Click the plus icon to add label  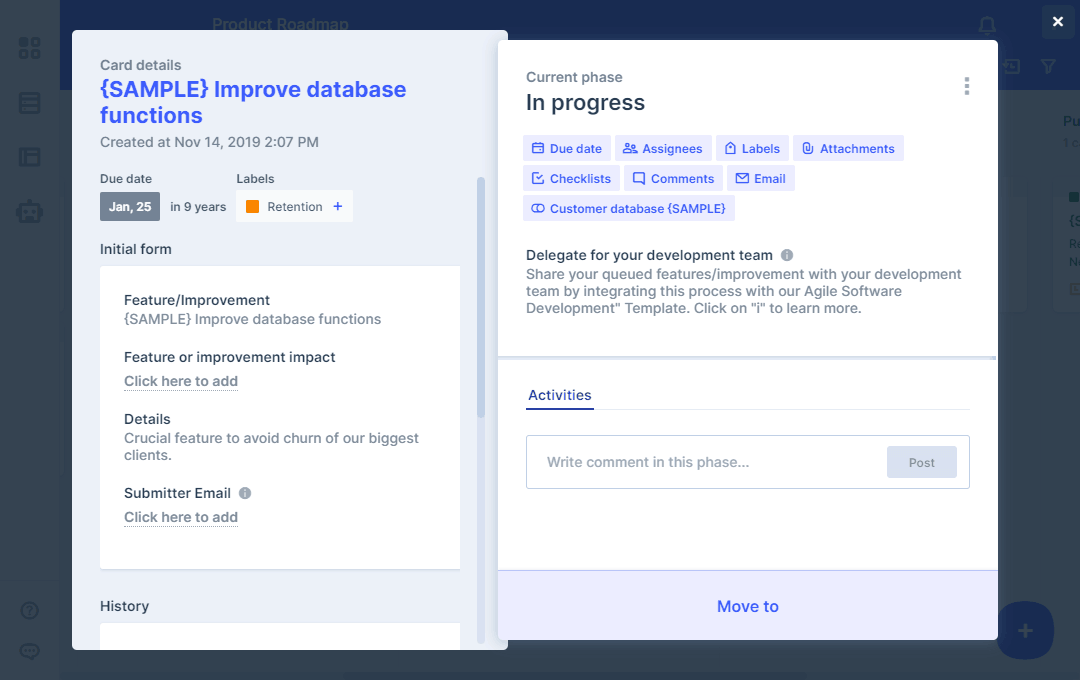click(338, 207)
